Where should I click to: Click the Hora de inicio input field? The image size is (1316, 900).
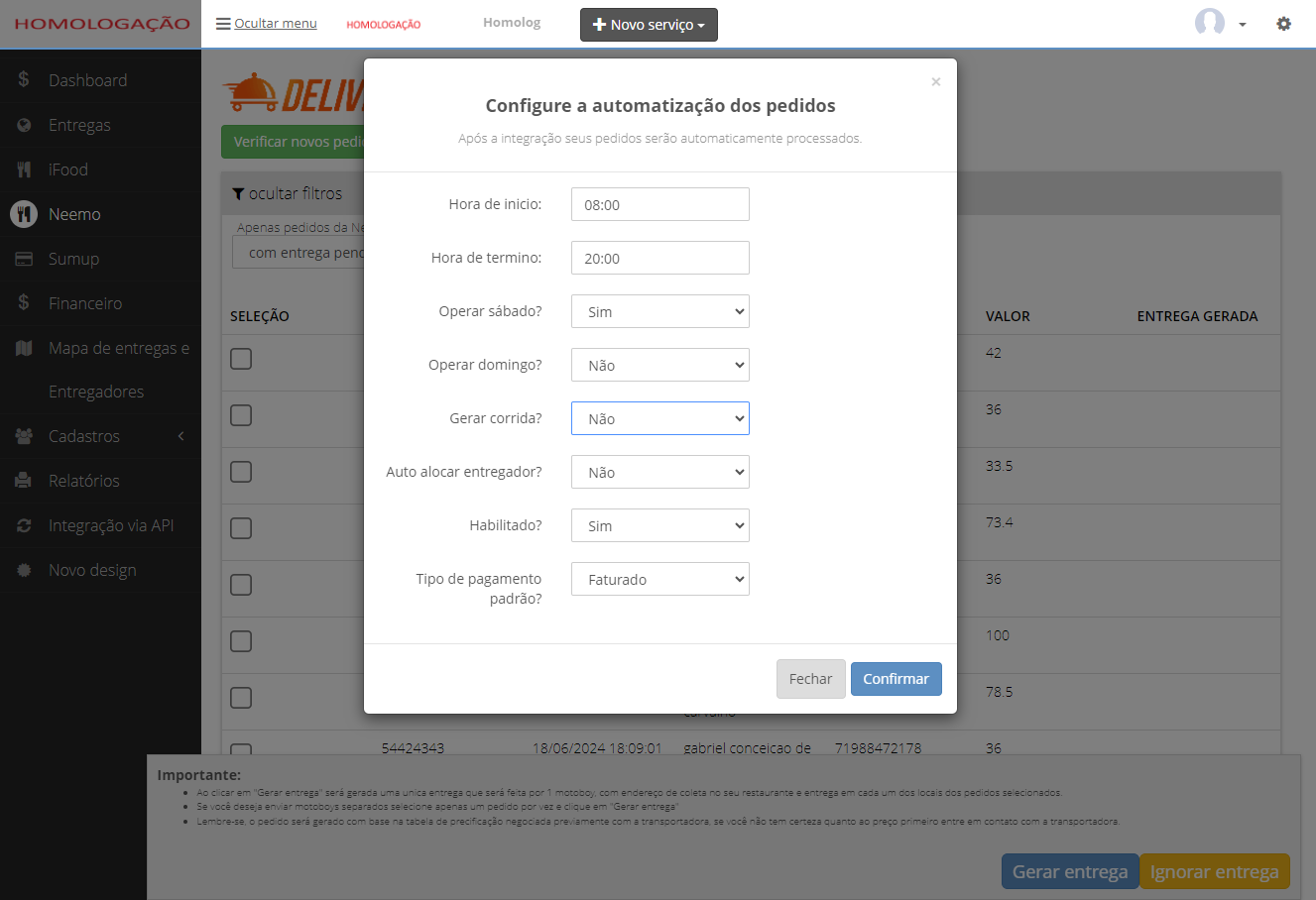[x=660, y=204]
